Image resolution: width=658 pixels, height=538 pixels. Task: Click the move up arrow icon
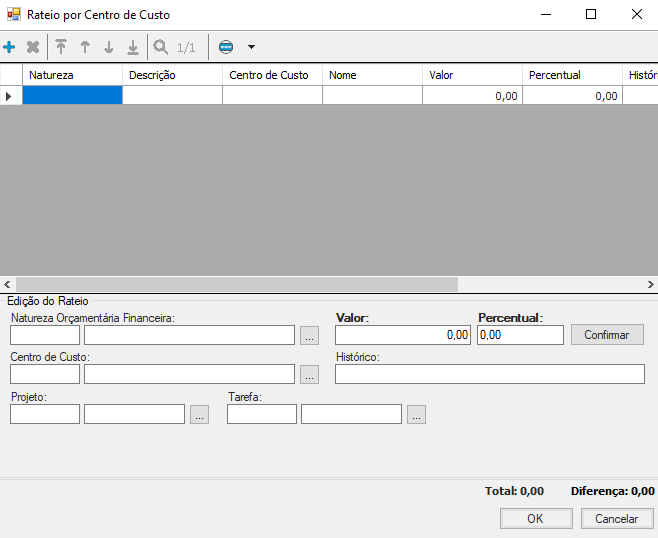[85, 47]
